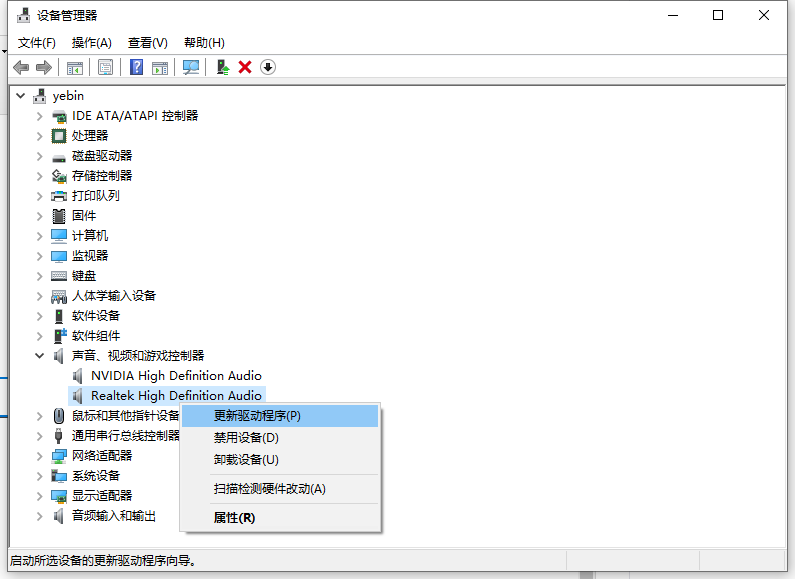This screenshot has width=795, height=579.
Task: Open the 操作(A) menu
Action: (91, 43)
